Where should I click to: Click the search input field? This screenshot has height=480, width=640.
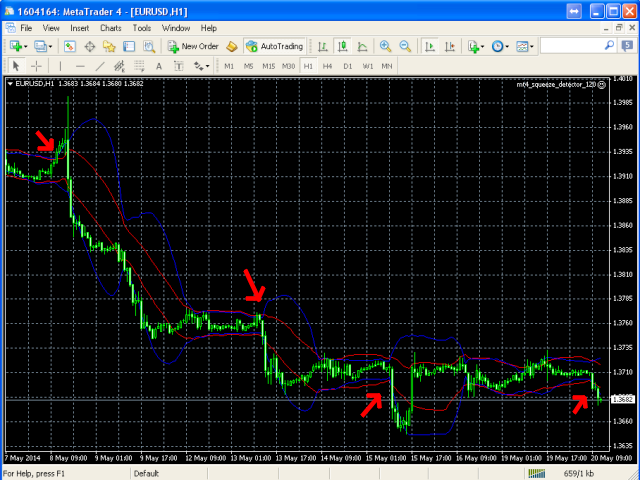point(576,46)
